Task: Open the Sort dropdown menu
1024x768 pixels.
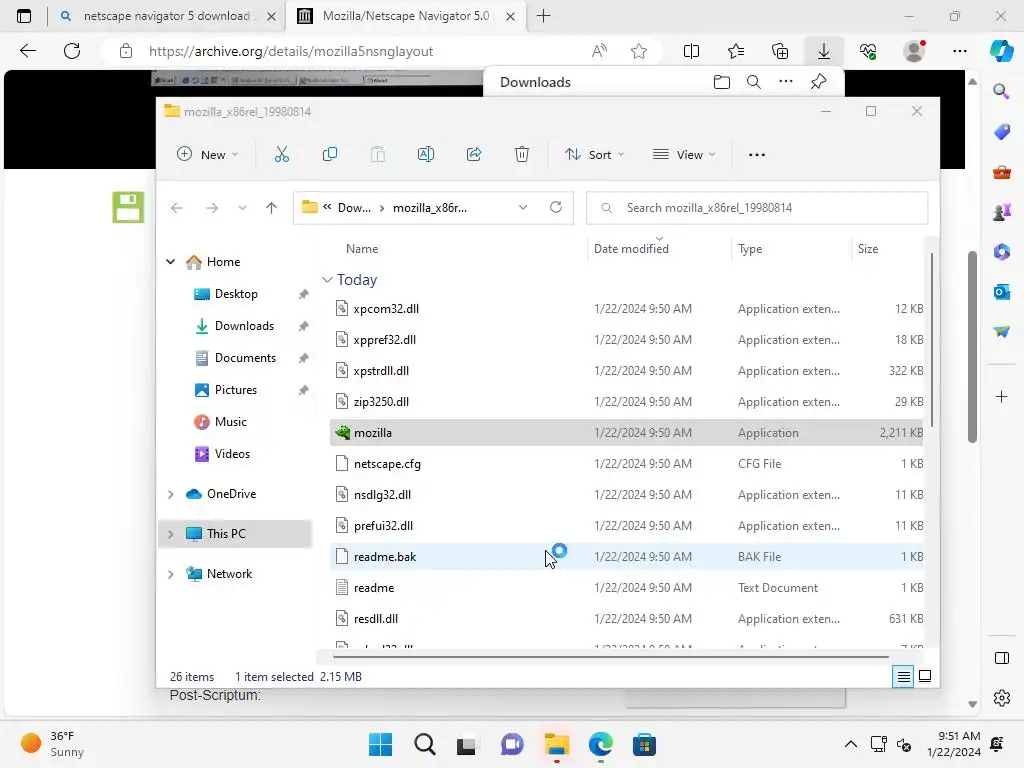Action: tap(595, 155)
